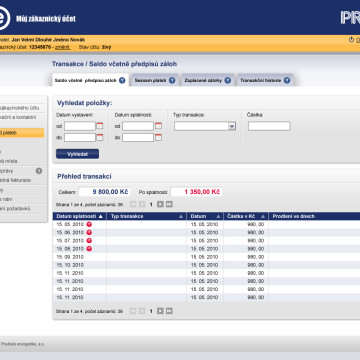Click the Vyhledat search button
This screenshot has height=360, width=360.
(77, 154)
